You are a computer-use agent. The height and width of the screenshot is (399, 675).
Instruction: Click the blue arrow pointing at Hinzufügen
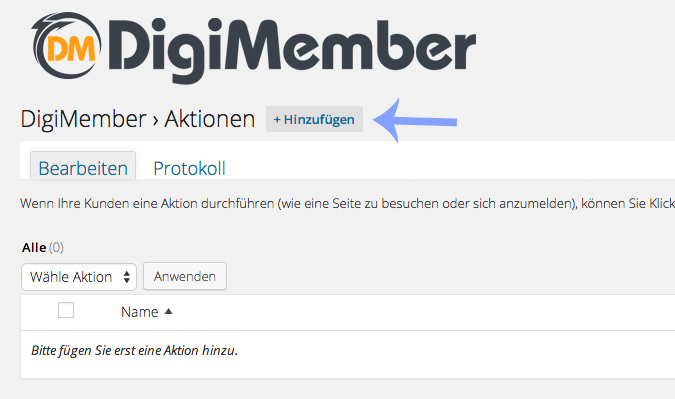coord(415,120)
